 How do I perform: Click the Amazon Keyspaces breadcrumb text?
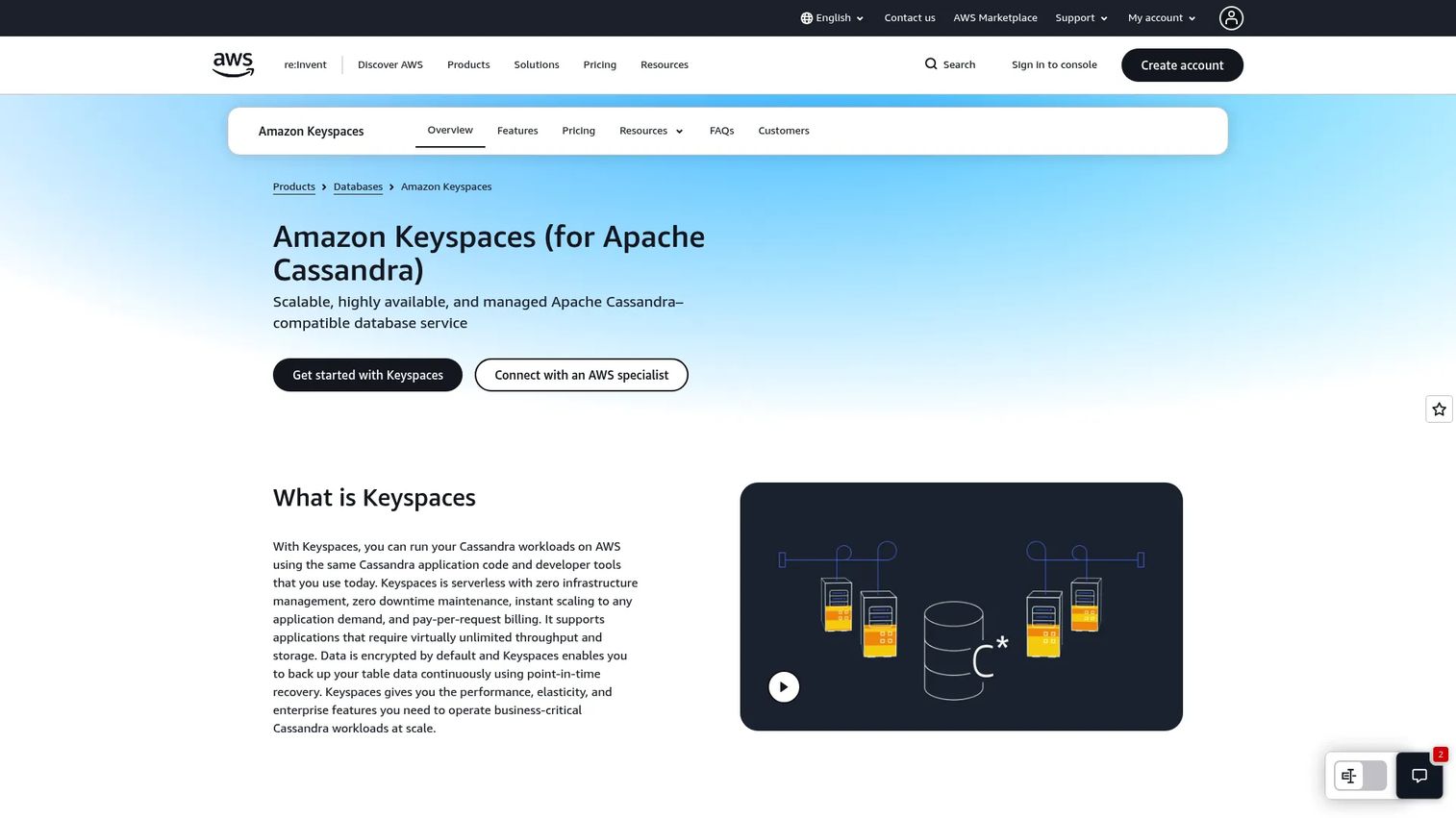(x=446, y=187)
